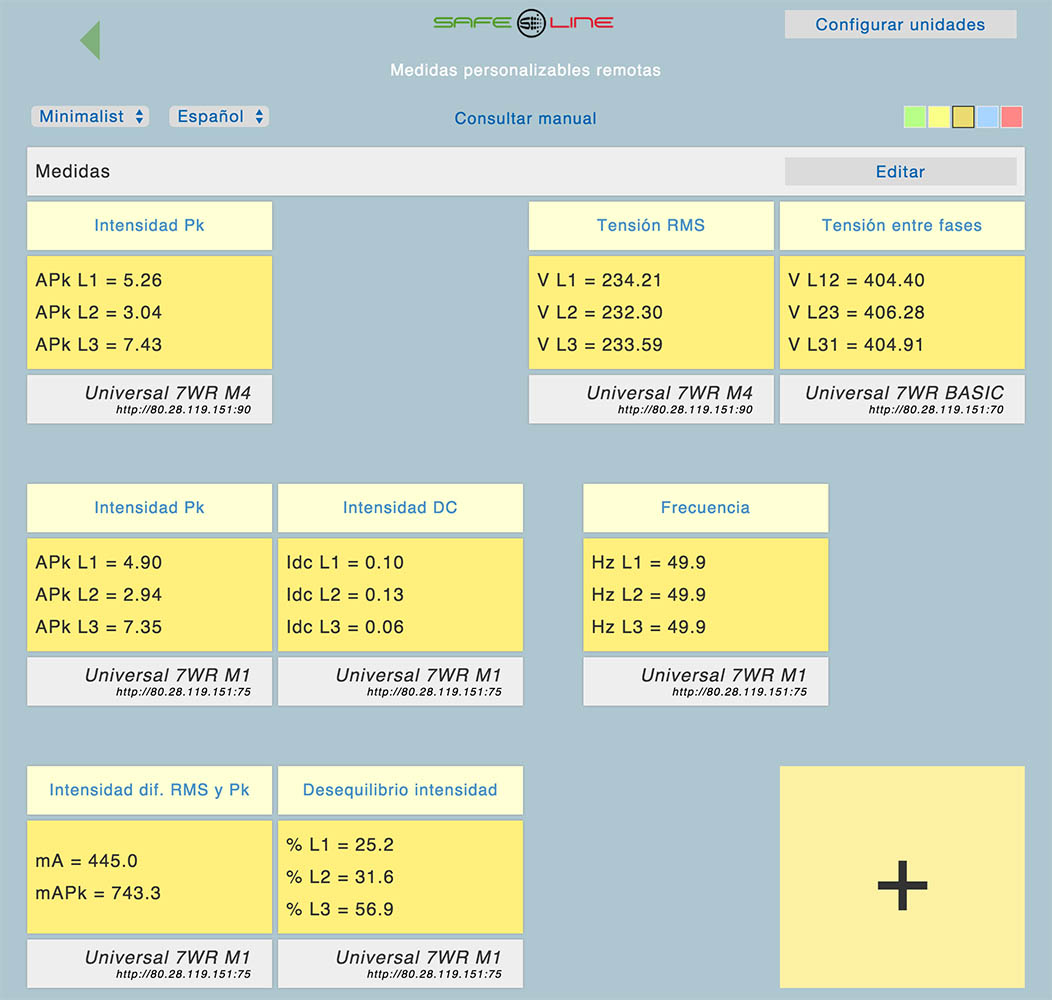This screenshot has width=1052, height=1000.
Task: Select the green color swatch
Action: pyautogui.click(x=914, y=117)
